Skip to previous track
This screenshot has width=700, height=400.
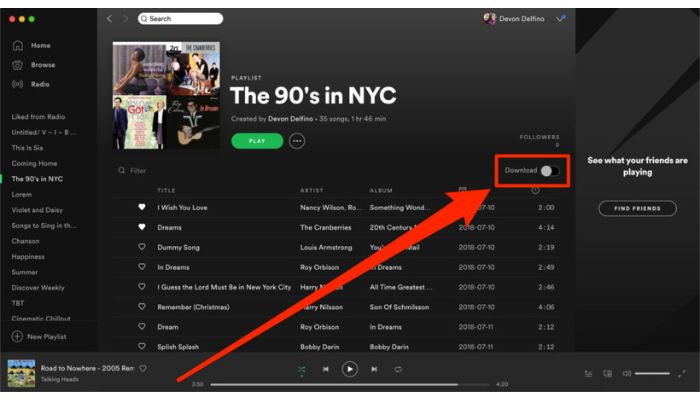326,369
